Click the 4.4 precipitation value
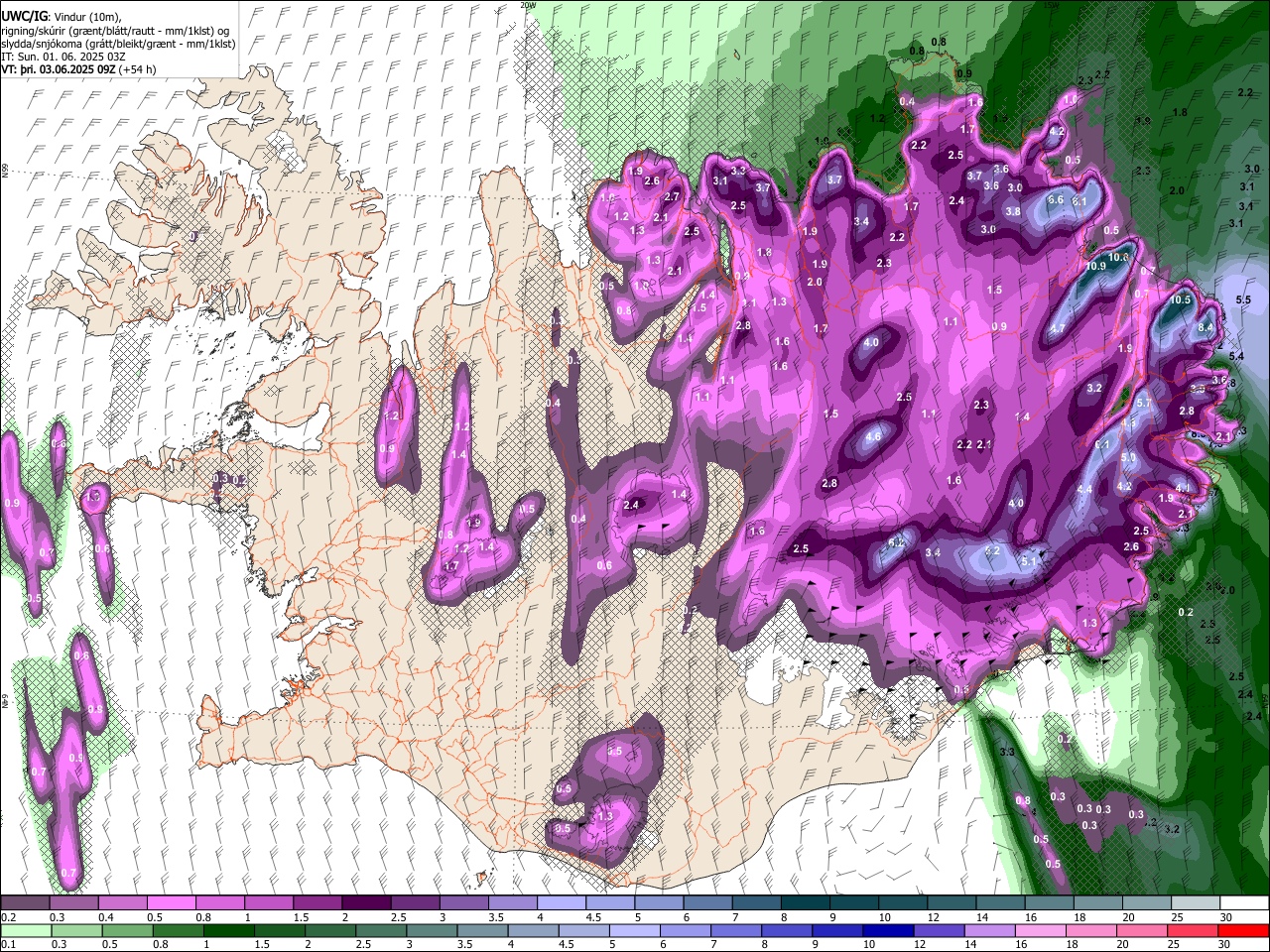The image size is (1270, 952). (1084, 489)
